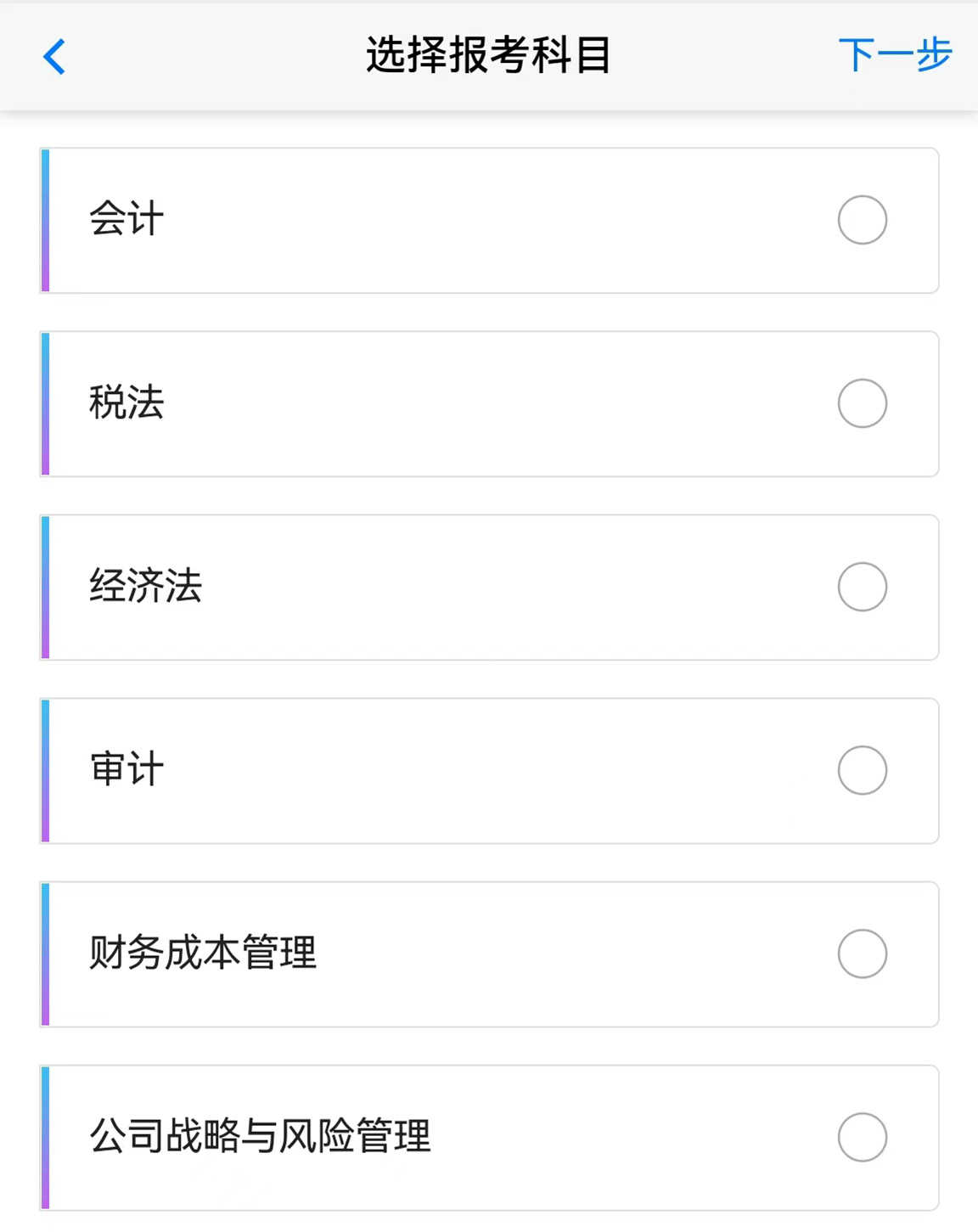
Task: Click the gradient accent bar on 会计 card
Action: tap(46, 220)
